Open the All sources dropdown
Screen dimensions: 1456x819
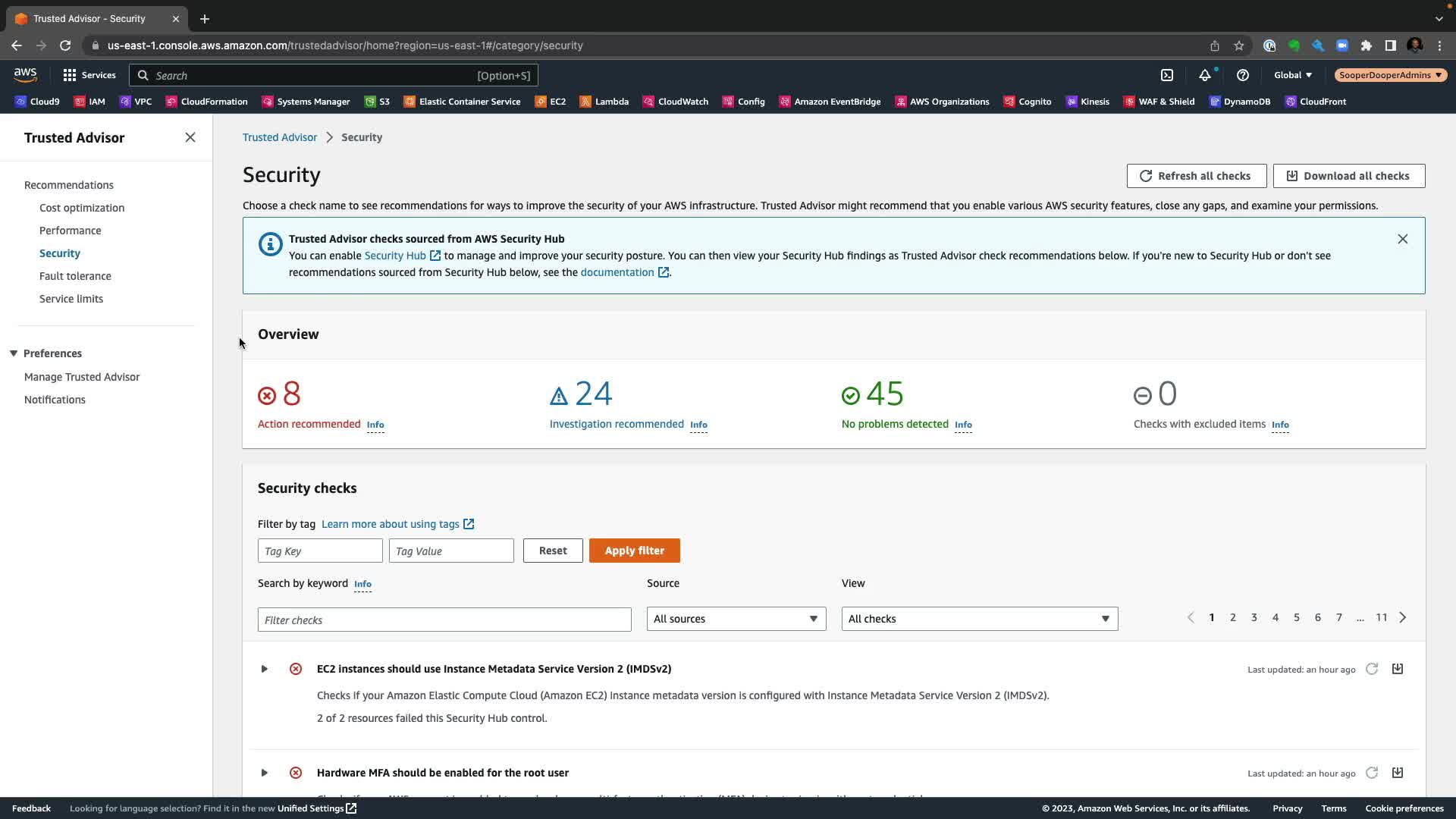click(x=736, y=619)
